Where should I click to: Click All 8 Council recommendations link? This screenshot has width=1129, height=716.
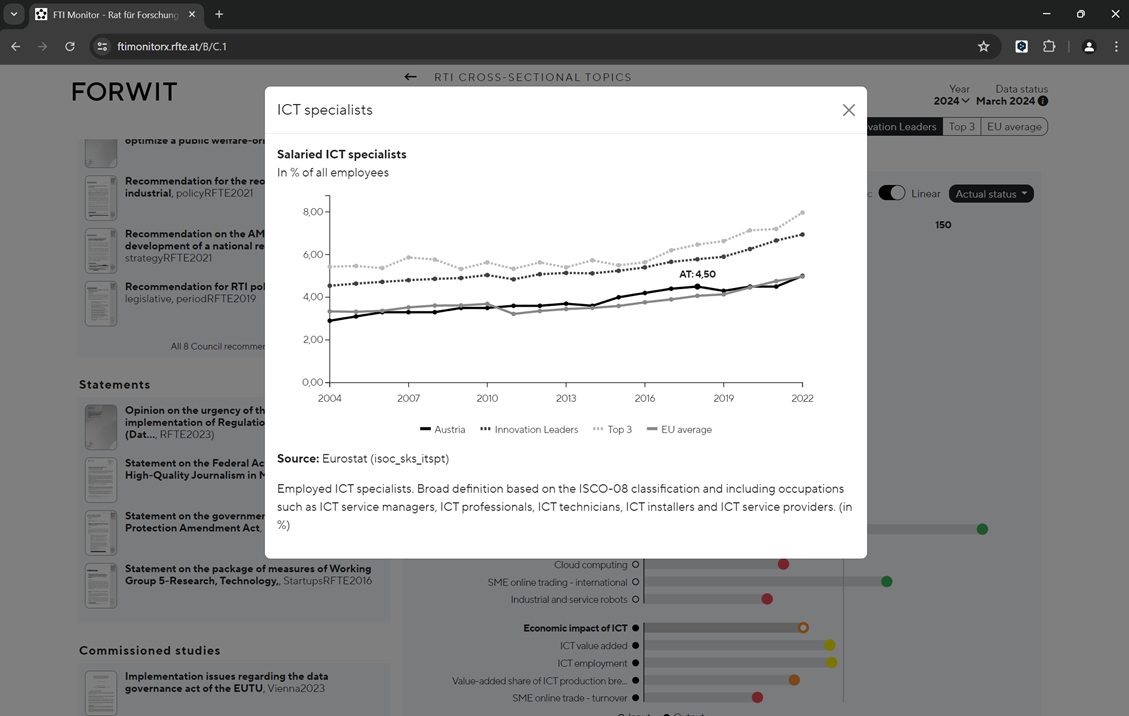pos(217,346)
